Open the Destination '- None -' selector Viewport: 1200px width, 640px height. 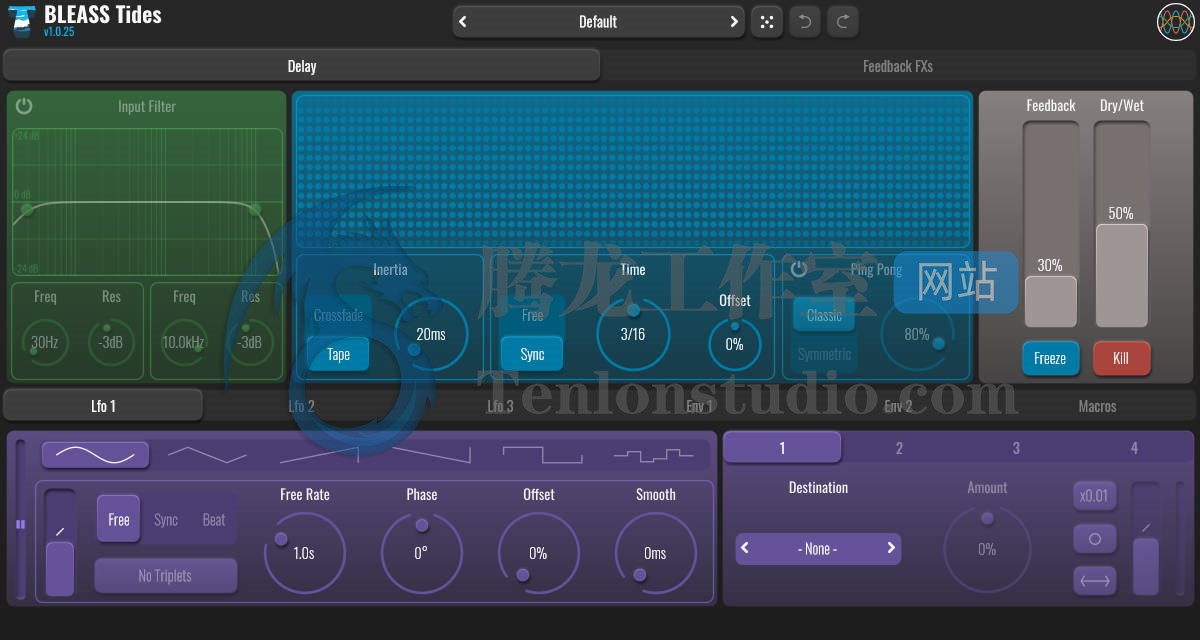818,548
